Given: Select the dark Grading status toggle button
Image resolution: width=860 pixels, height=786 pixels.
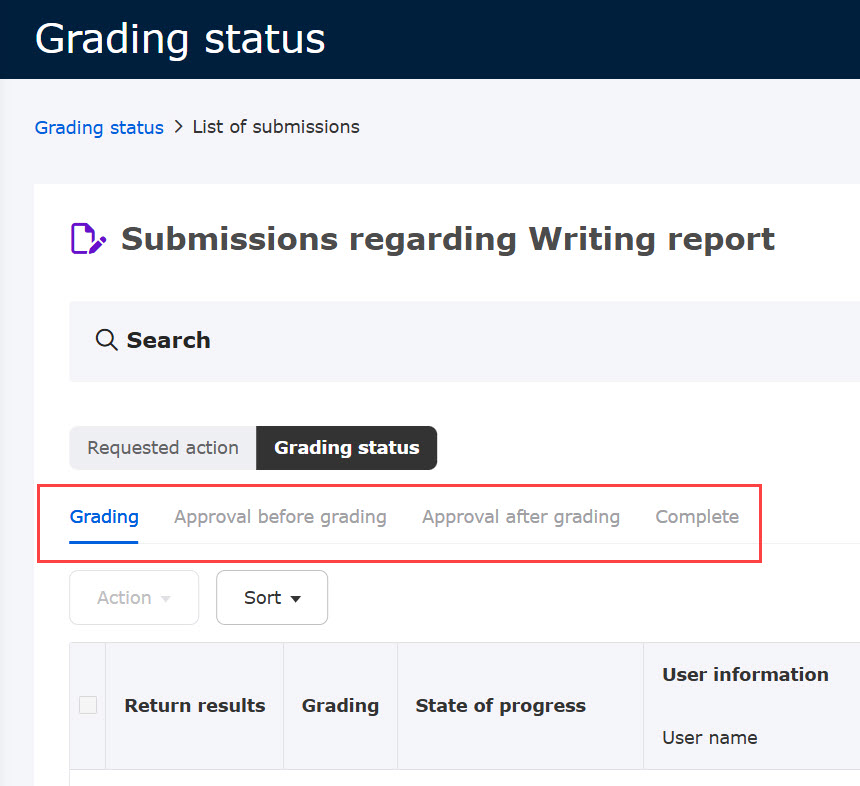Looking at the screenshot, I should 346,448.
